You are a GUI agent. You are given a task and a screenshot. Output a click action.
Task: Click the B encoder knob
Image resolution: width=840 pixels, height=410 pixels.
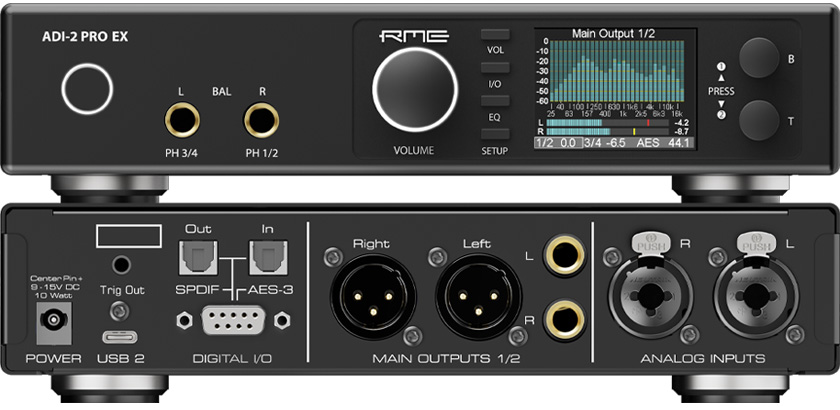(x=759, y=58)
